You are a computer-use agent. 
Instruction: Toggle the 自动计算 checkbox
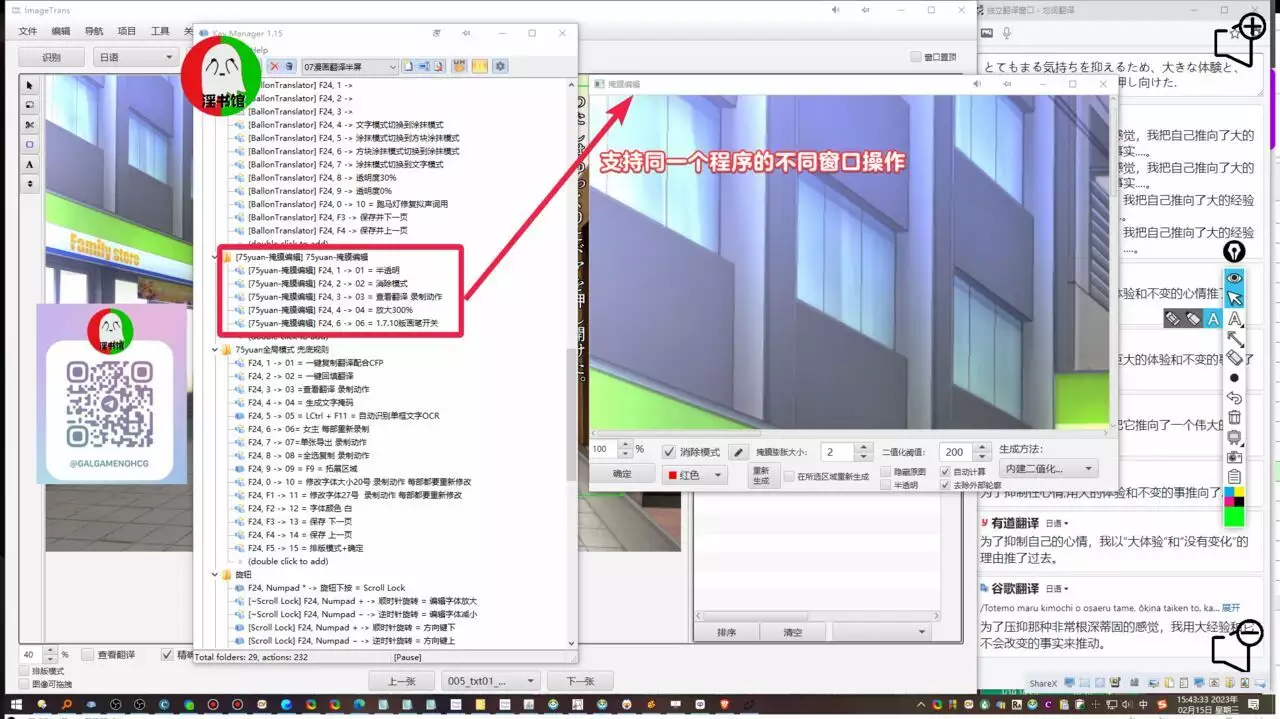946,471
